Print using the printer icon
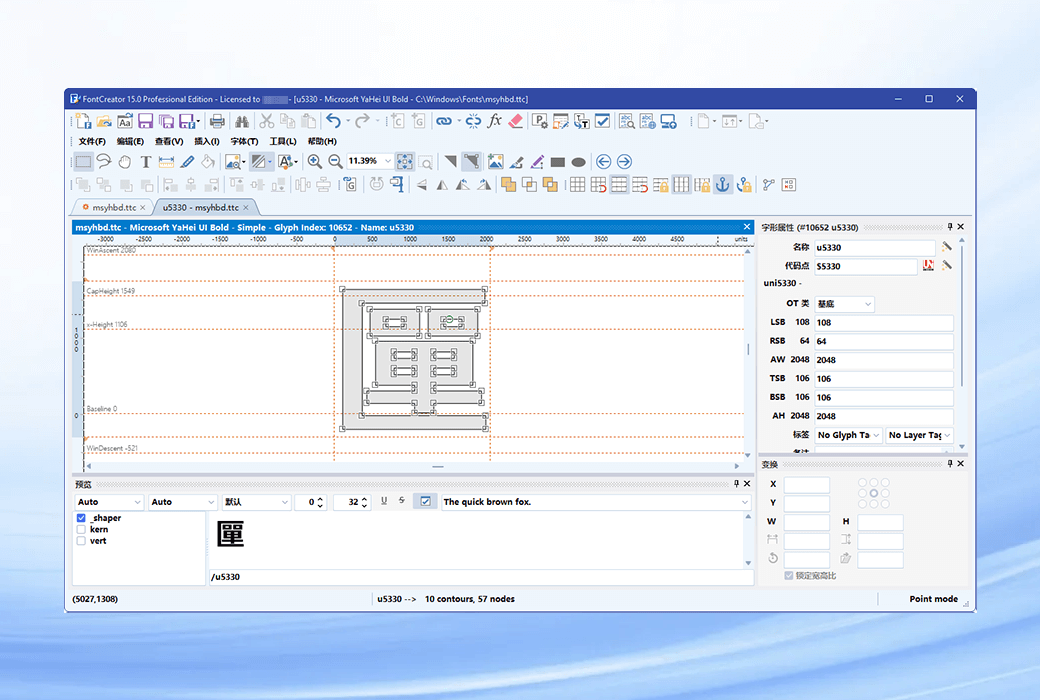The width and height of the screenshot is (1040, 700). click(217, 121)
